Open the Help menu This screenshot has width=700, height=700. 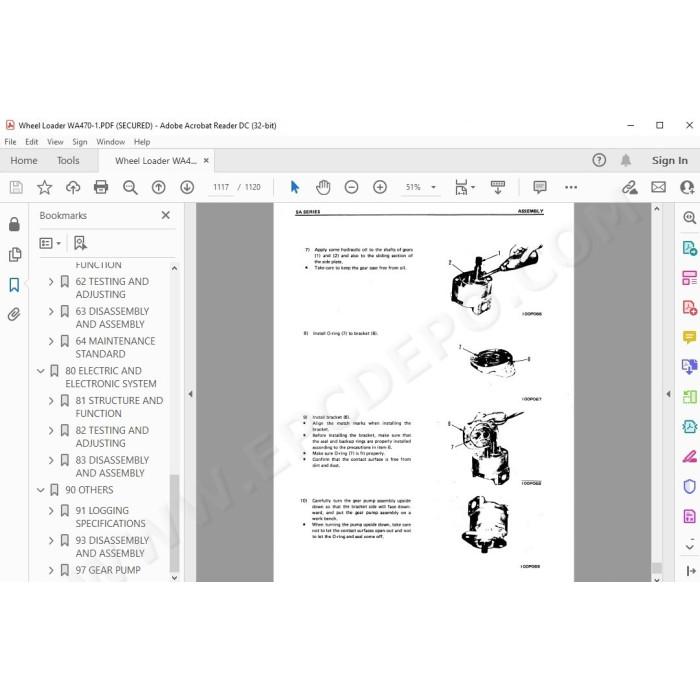142,142
